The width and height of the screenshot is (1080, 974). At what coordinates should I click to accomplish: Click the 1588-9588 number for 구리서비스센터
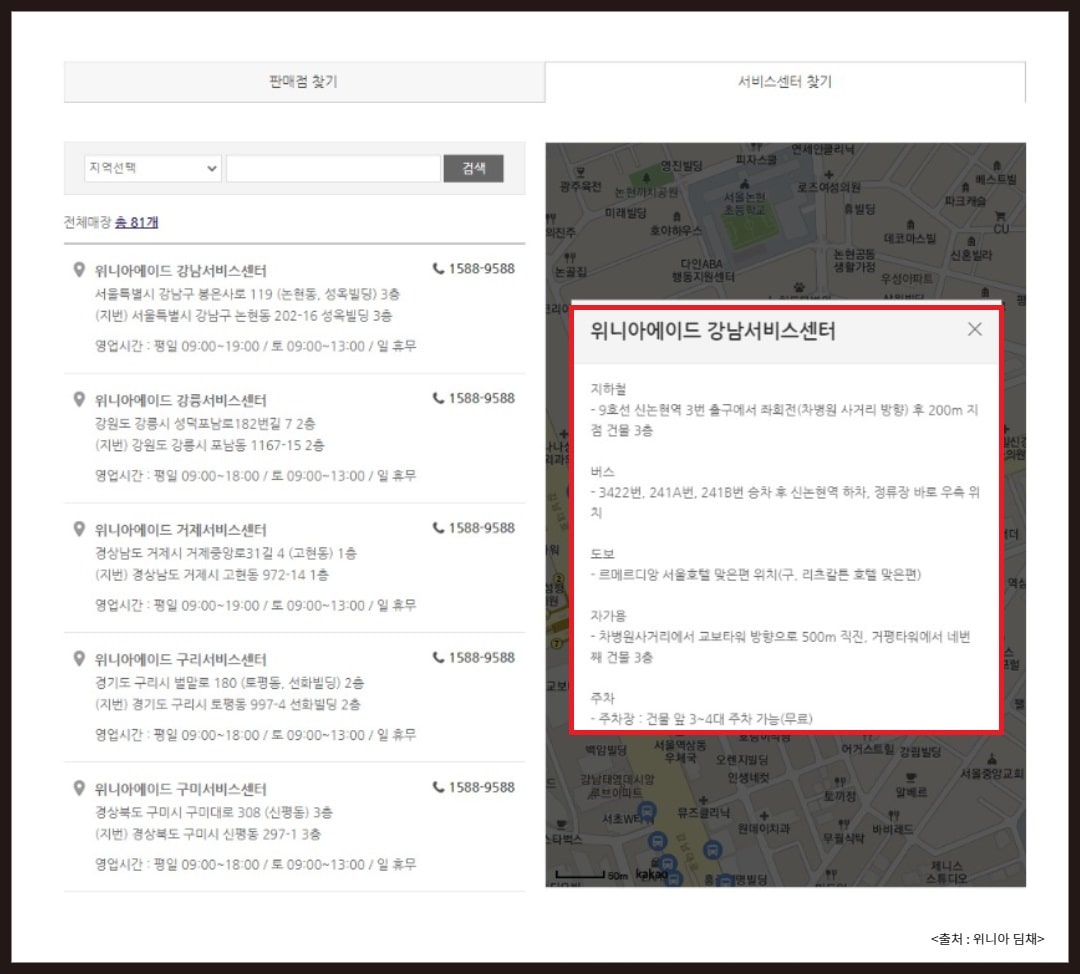[x=481, y=657]
